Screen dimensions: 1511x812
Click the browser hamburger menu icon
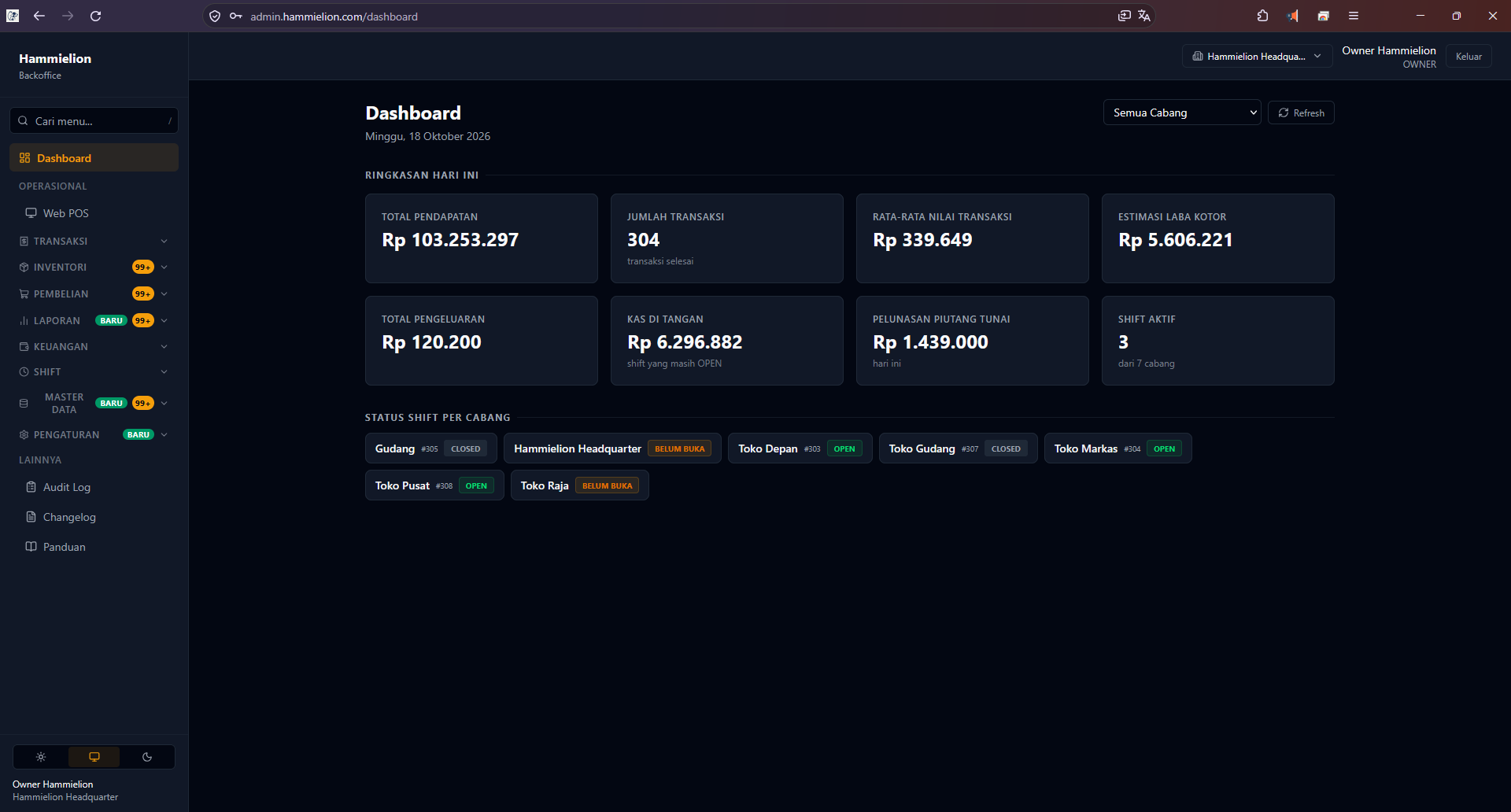pyautogui.click(x=1354, y=16)
